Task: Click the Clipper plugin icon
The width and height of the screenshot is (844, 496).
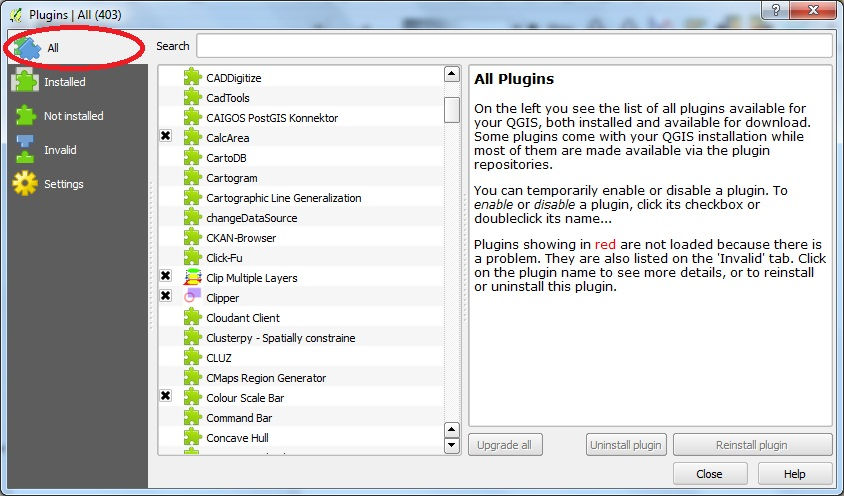Action: 192,297
